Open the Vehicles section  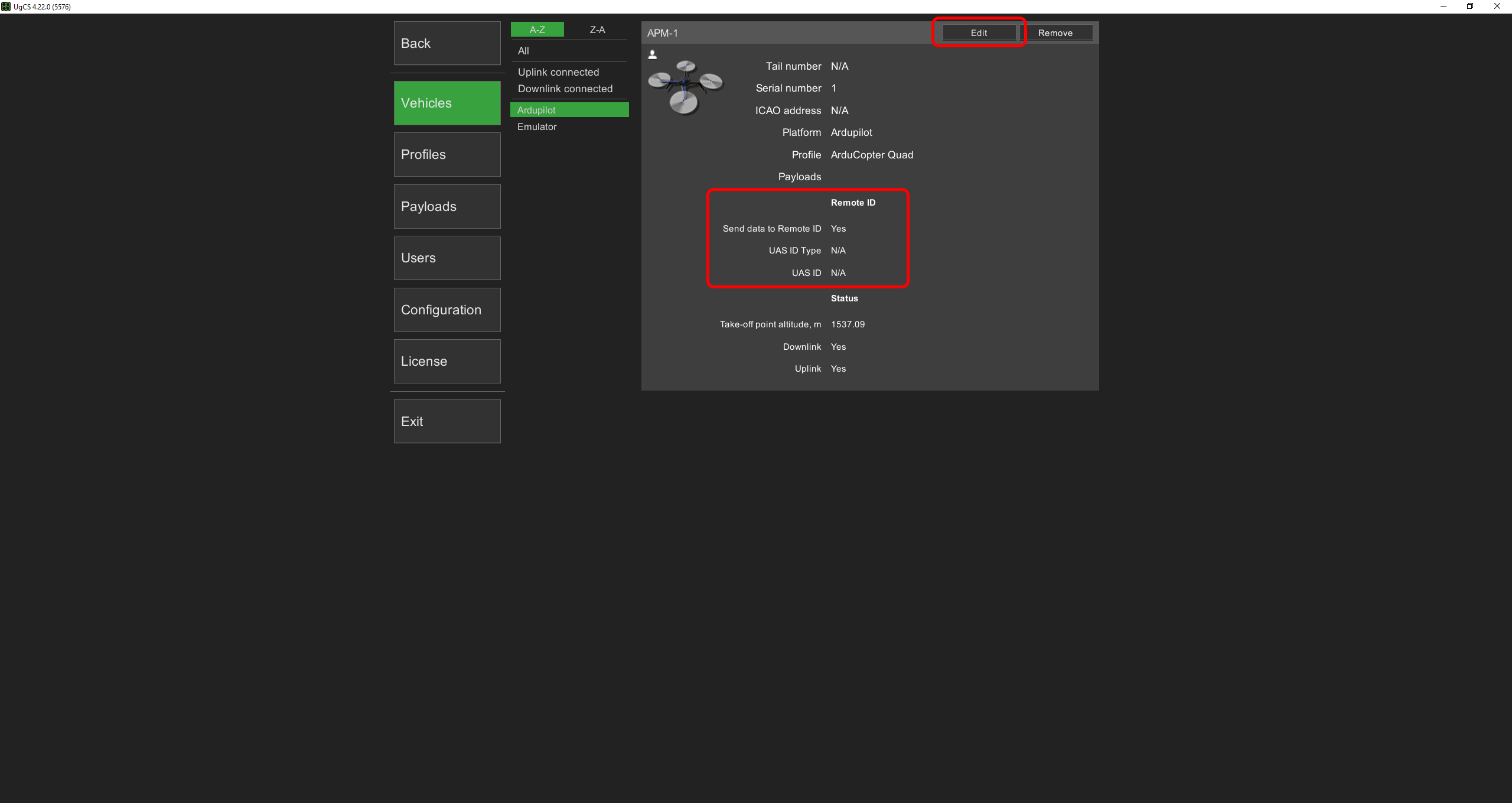[x=447, y=103]
